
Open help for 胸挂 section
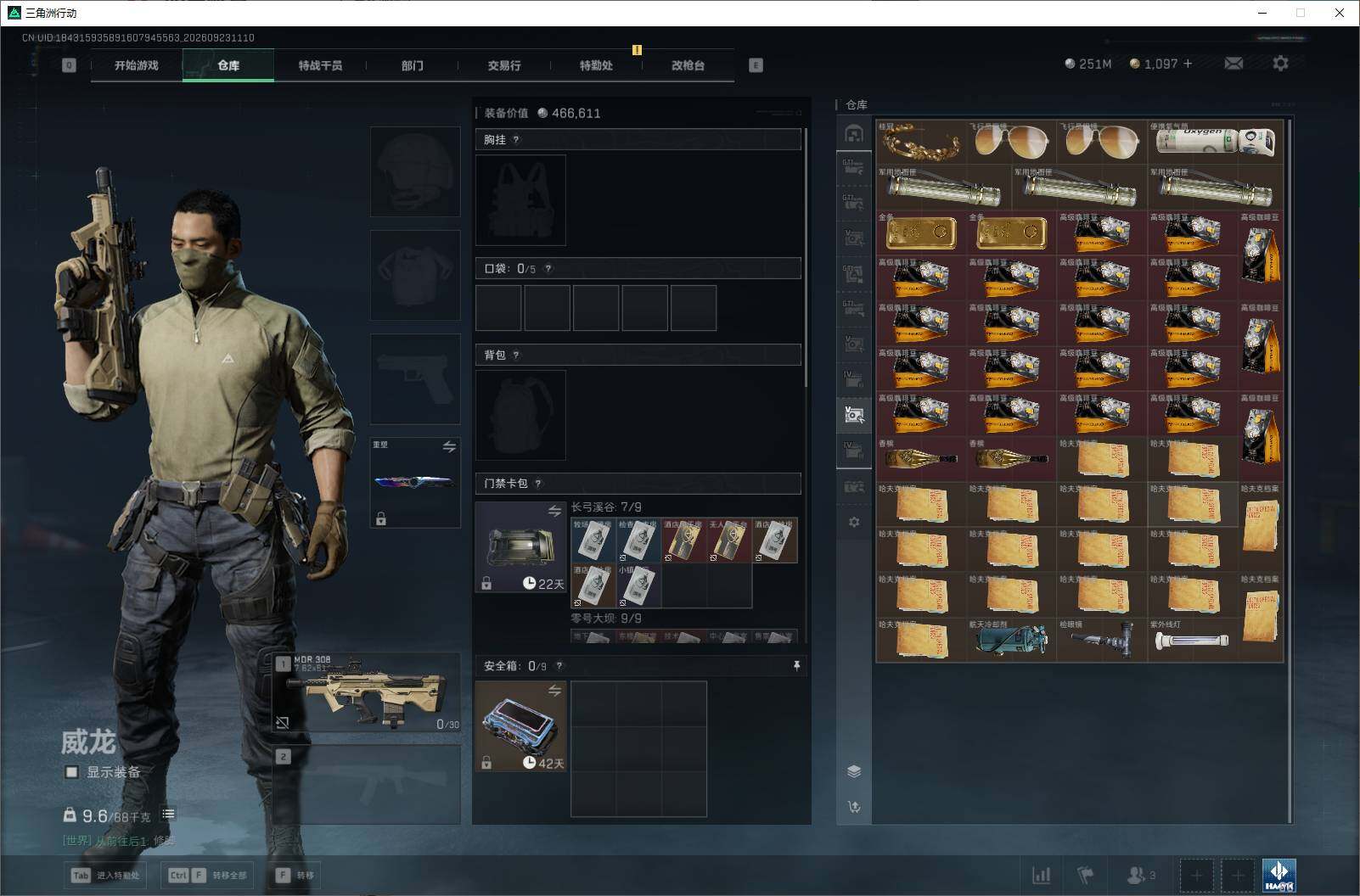click(x=516, y=140)
